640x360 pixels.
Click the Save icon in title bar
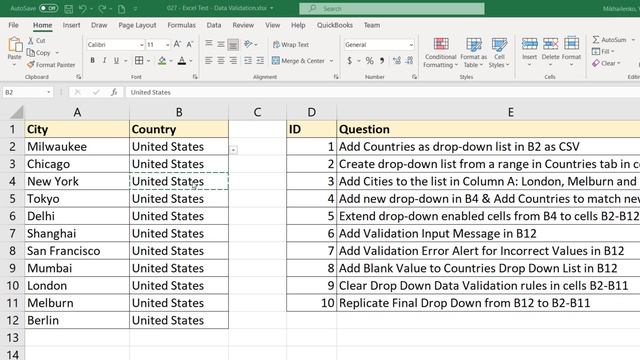(69, 9)
